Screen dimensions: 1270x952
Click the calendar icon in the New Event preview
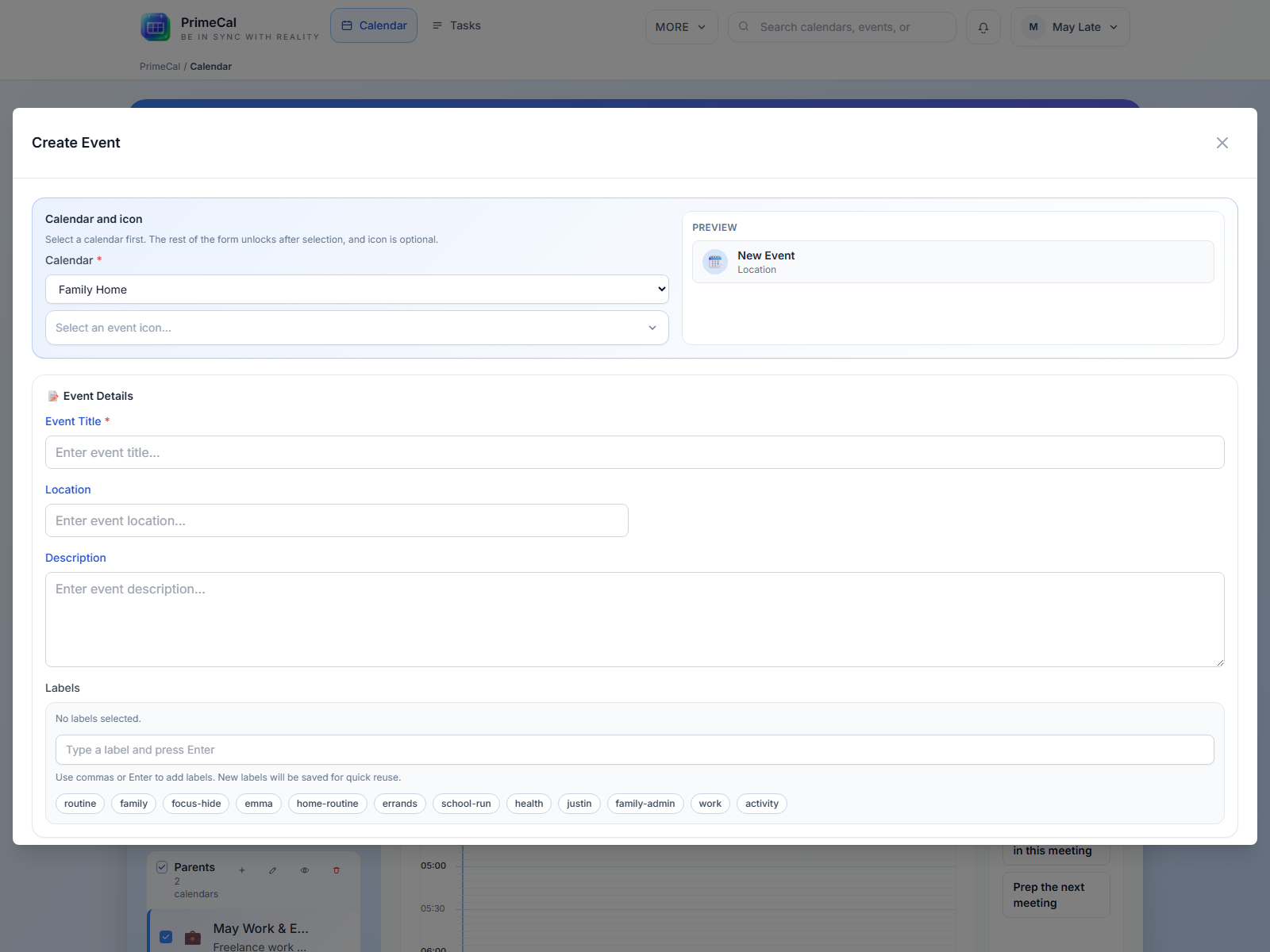(x=714, y=261)
